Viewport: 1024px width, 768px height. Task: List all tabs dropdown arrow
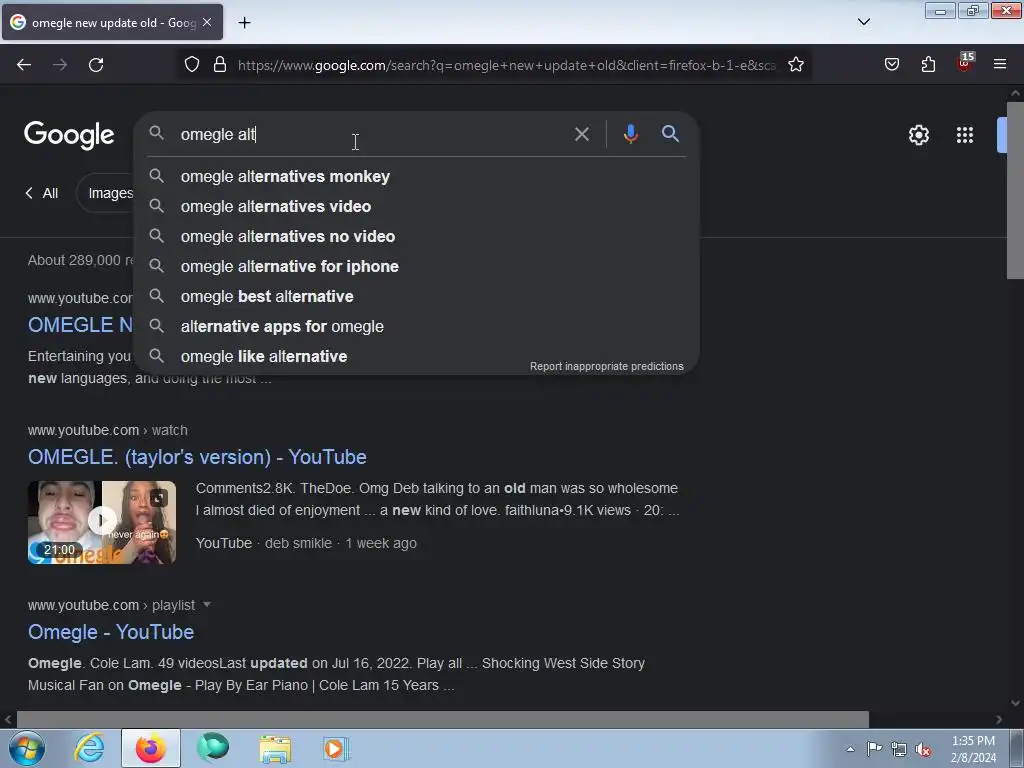point(863,22)
